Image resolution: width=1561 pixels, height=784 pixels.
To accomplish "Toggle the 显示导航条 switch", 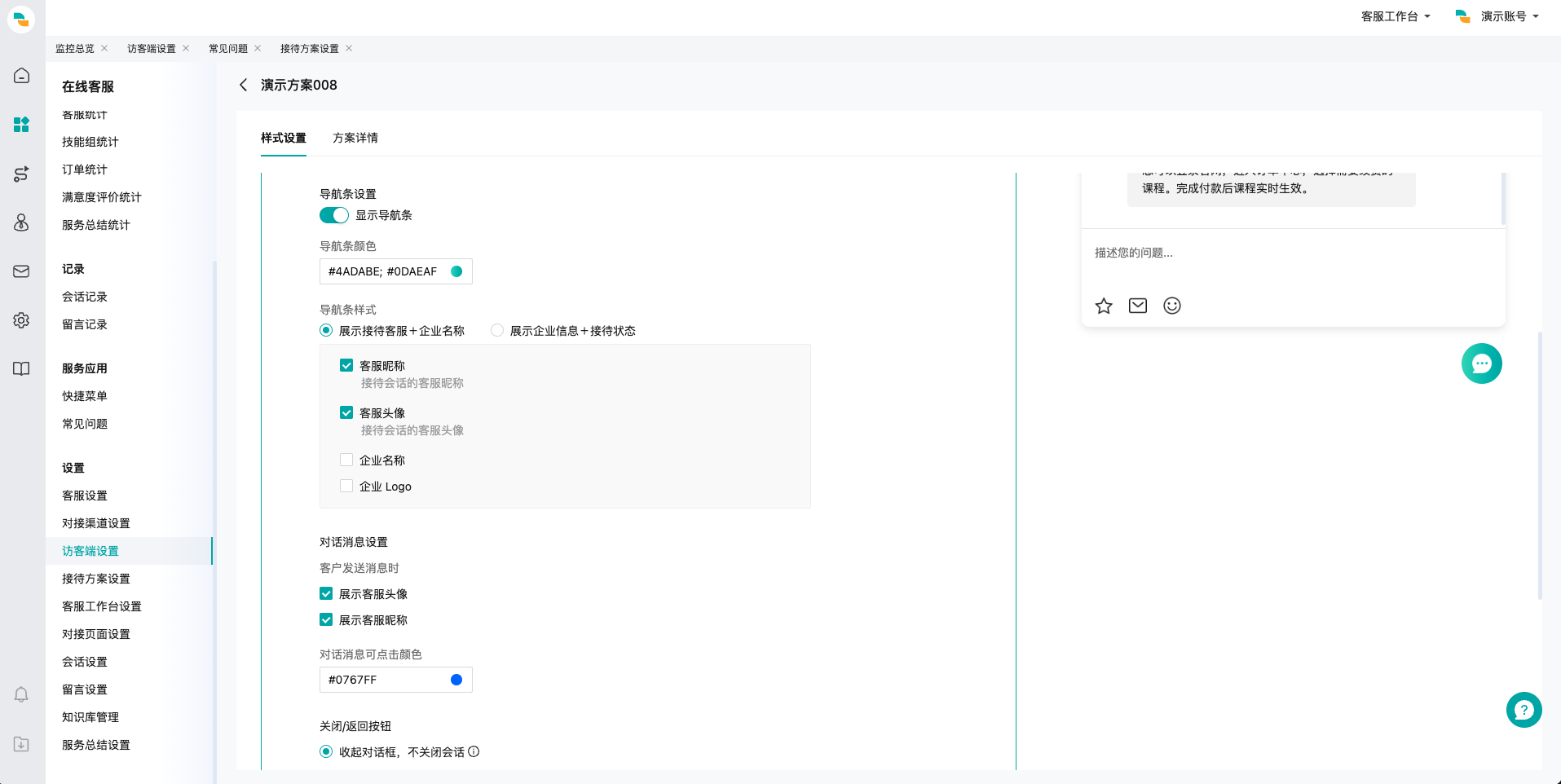I will pyautogui.click(x=334, y=215).
